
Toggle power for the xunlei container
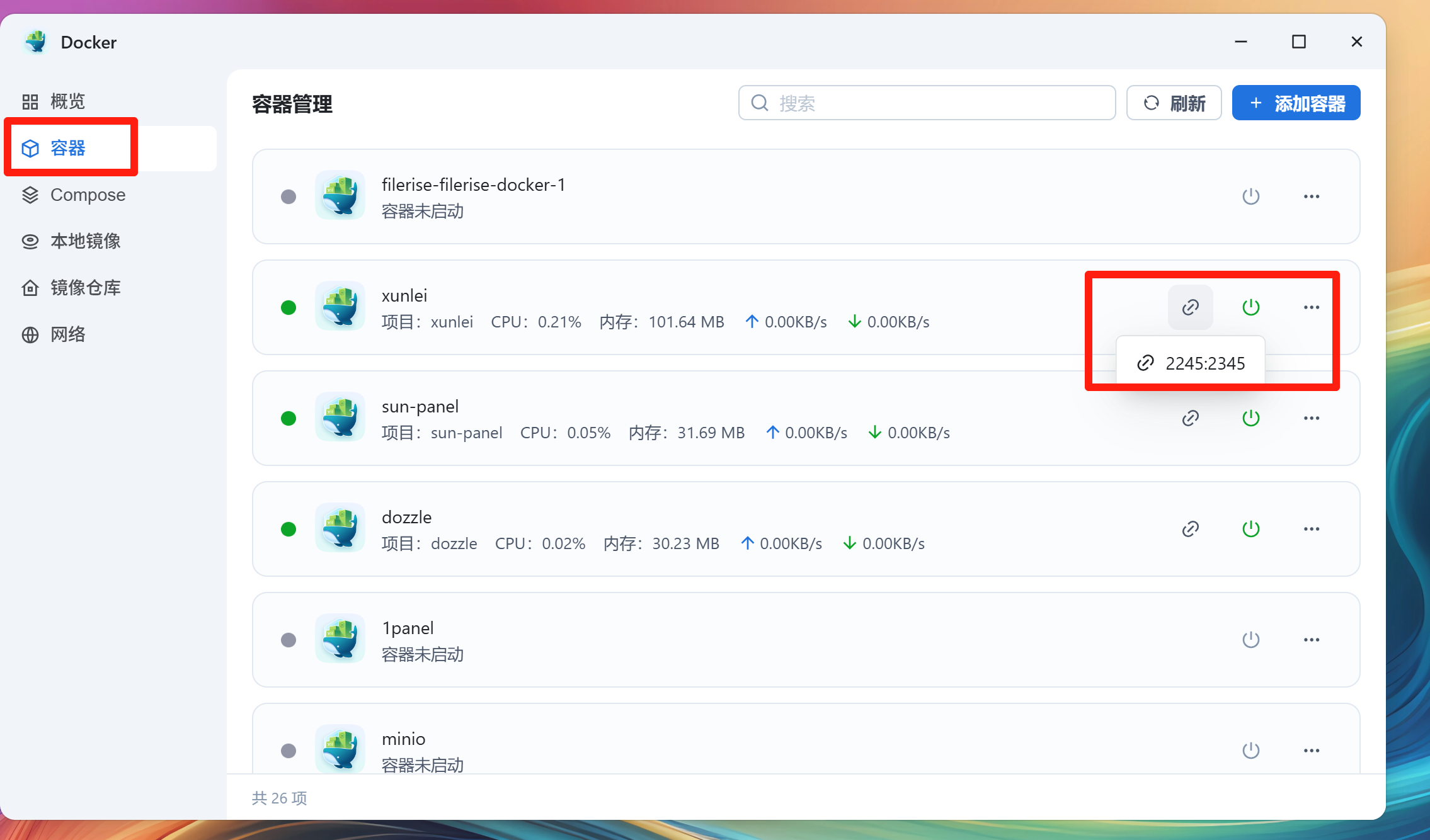pyautogui.click(x=1250, y=307)
